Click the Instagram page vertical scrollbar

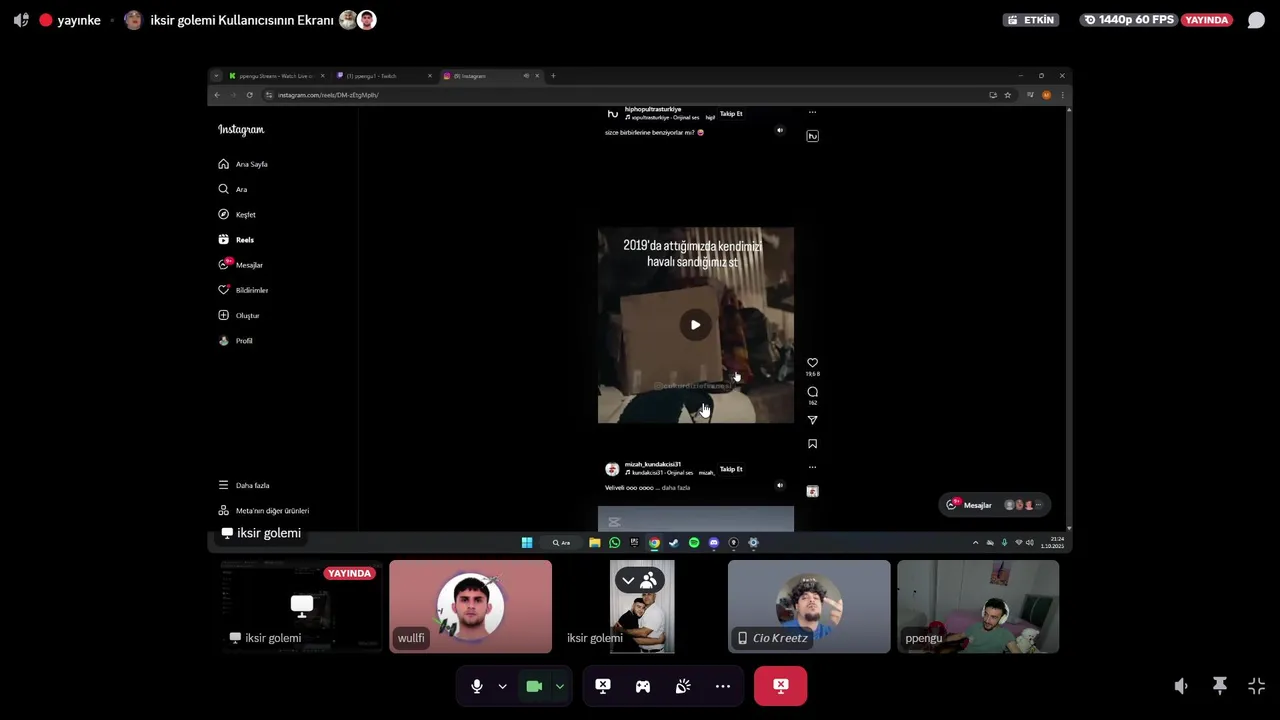tap(1069, 317)
